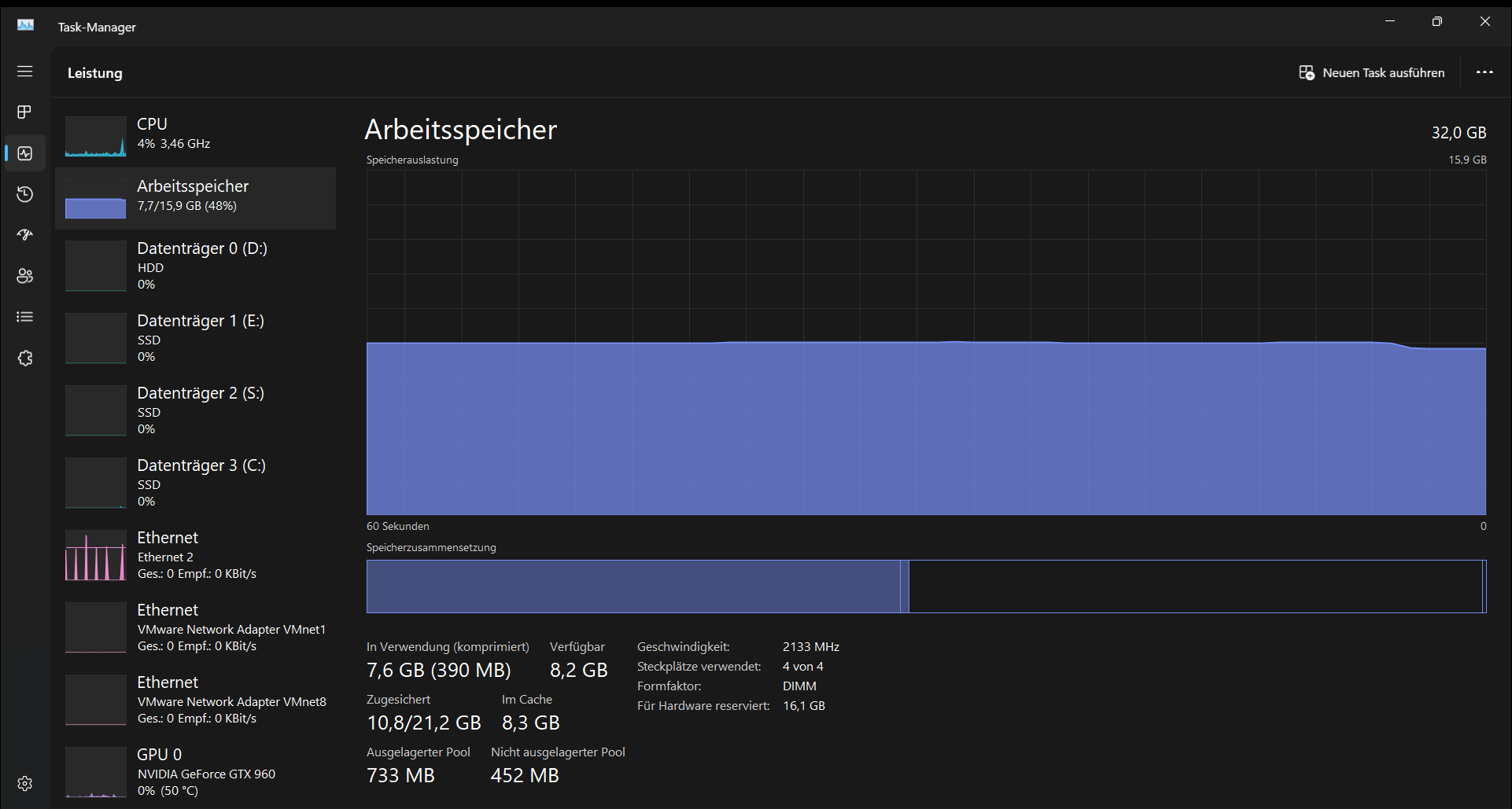This screenshot has width=1512, height=809.
Task: Open the App history page icon
Action: click(25, 194)
